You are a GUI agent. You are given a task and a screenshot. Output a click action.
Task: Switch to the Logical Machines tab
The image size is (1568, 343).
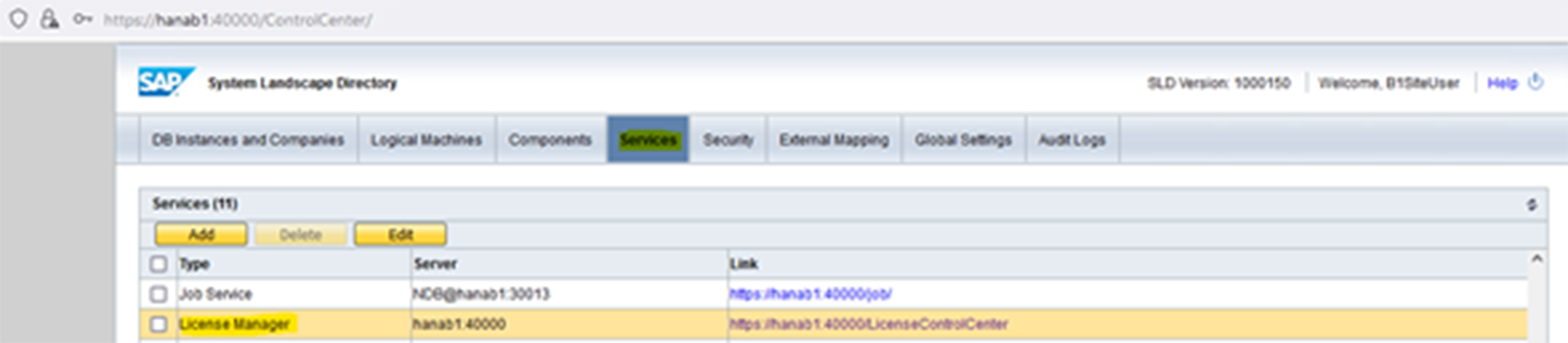426,140
